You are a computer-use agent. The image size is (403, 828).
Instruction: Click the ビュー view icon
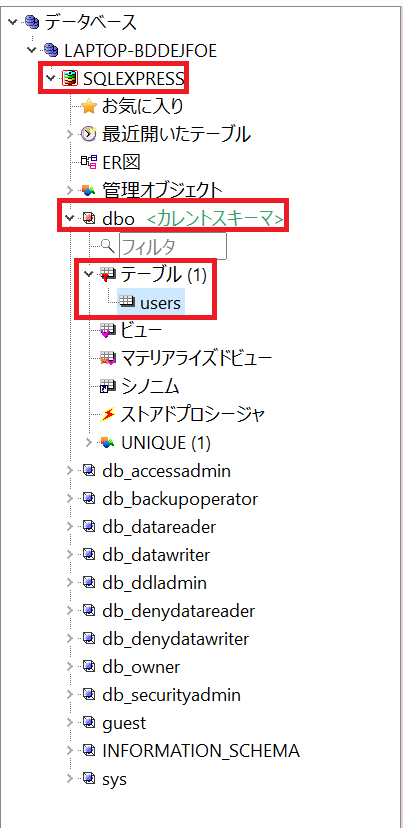108,331
